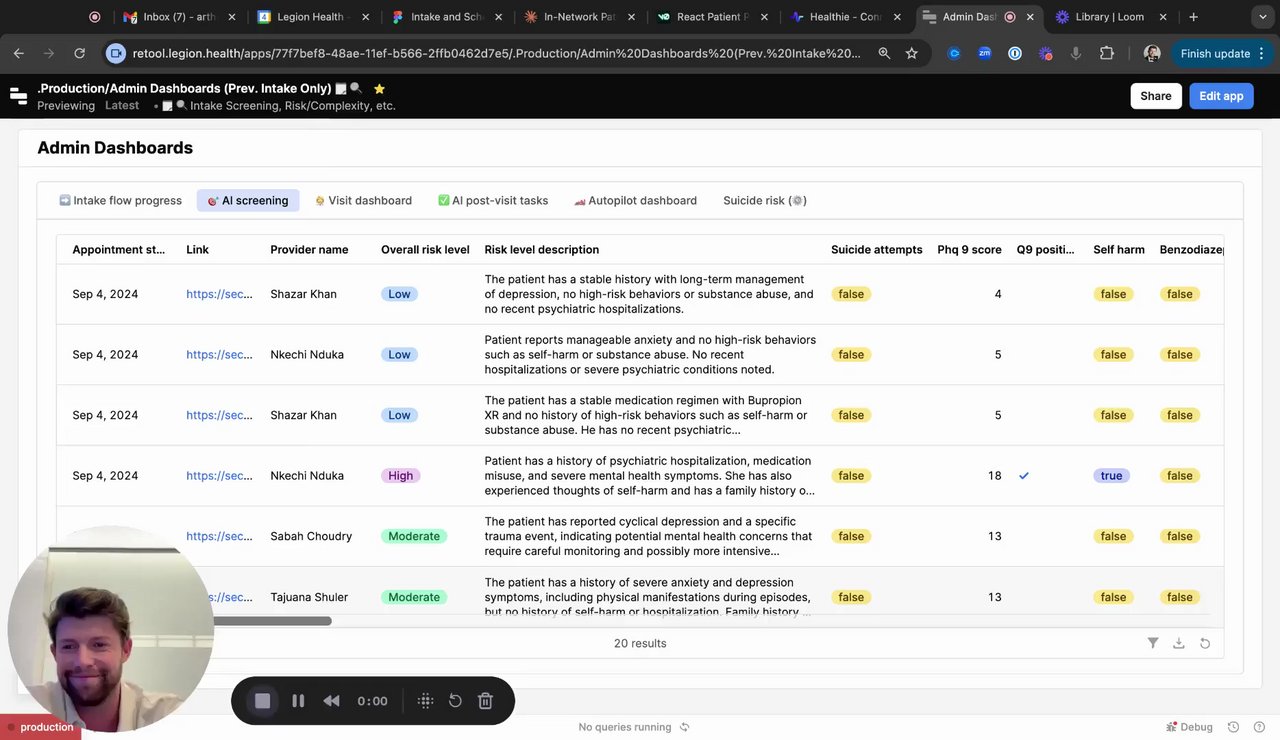The image size is (1280, 740).
Task: Open the release history clock icon
Action: [x=1234, y=727]
